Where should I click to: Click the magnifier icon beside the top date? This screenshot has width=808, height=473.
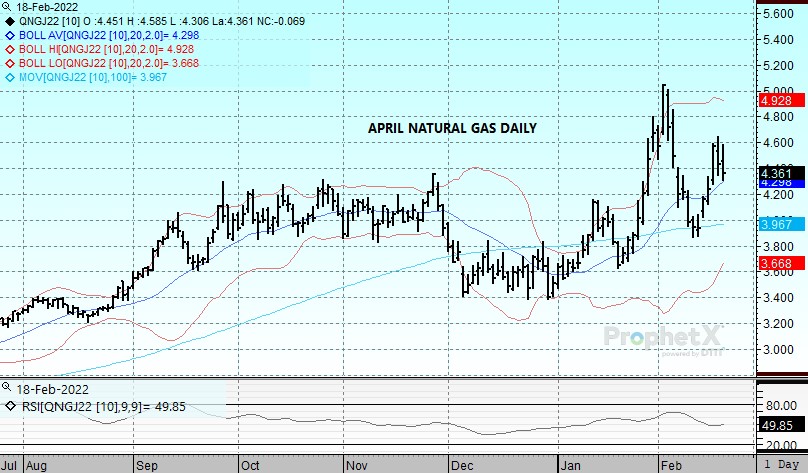[6, 6]
